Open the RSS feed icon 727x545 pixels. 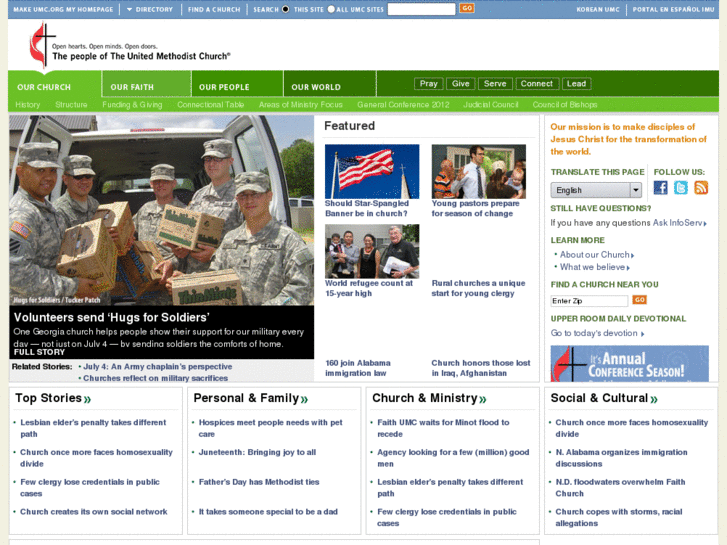(x=701, y=187)
